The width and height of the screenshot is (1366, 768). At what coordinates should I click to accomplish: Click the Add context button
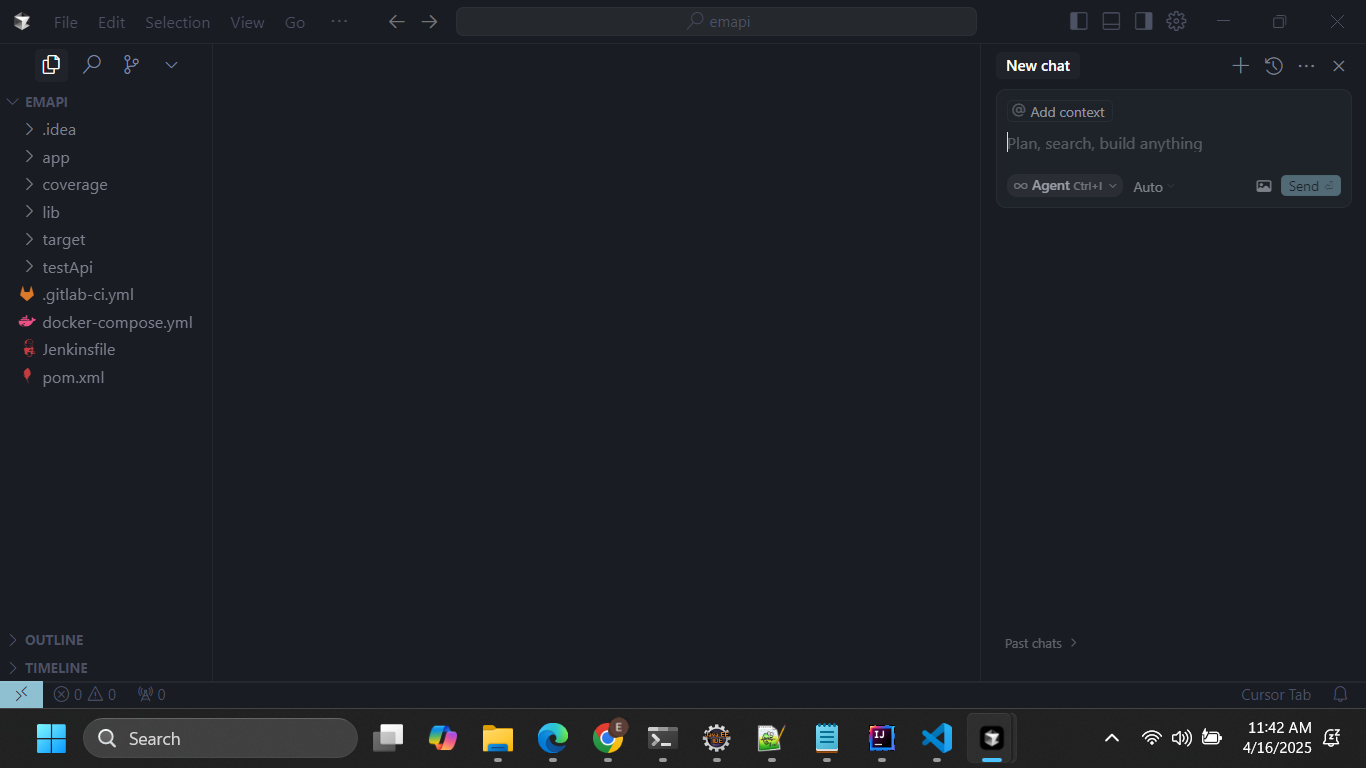pos(1059,112)
